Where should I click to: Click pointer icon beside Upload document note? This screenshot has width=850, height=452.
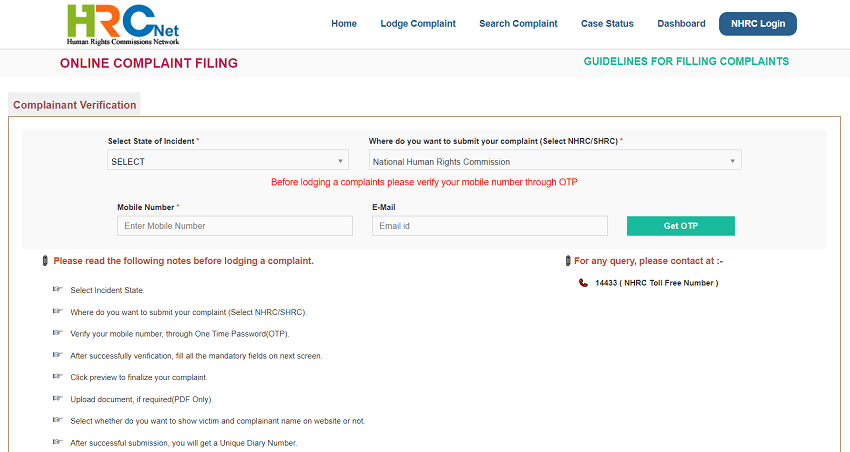(57, 399)
